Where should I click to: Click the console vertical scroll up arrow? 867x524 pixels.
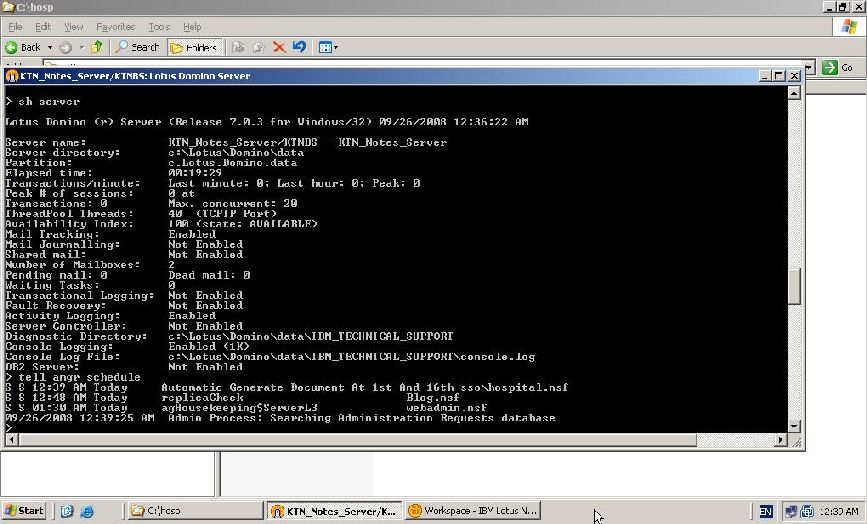(794, 93)
